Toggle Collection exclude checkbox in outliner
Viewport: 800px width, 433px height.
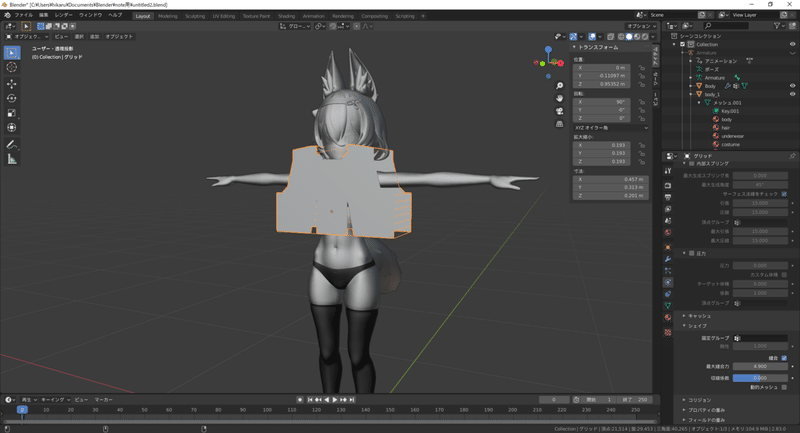tap(683, 44)
